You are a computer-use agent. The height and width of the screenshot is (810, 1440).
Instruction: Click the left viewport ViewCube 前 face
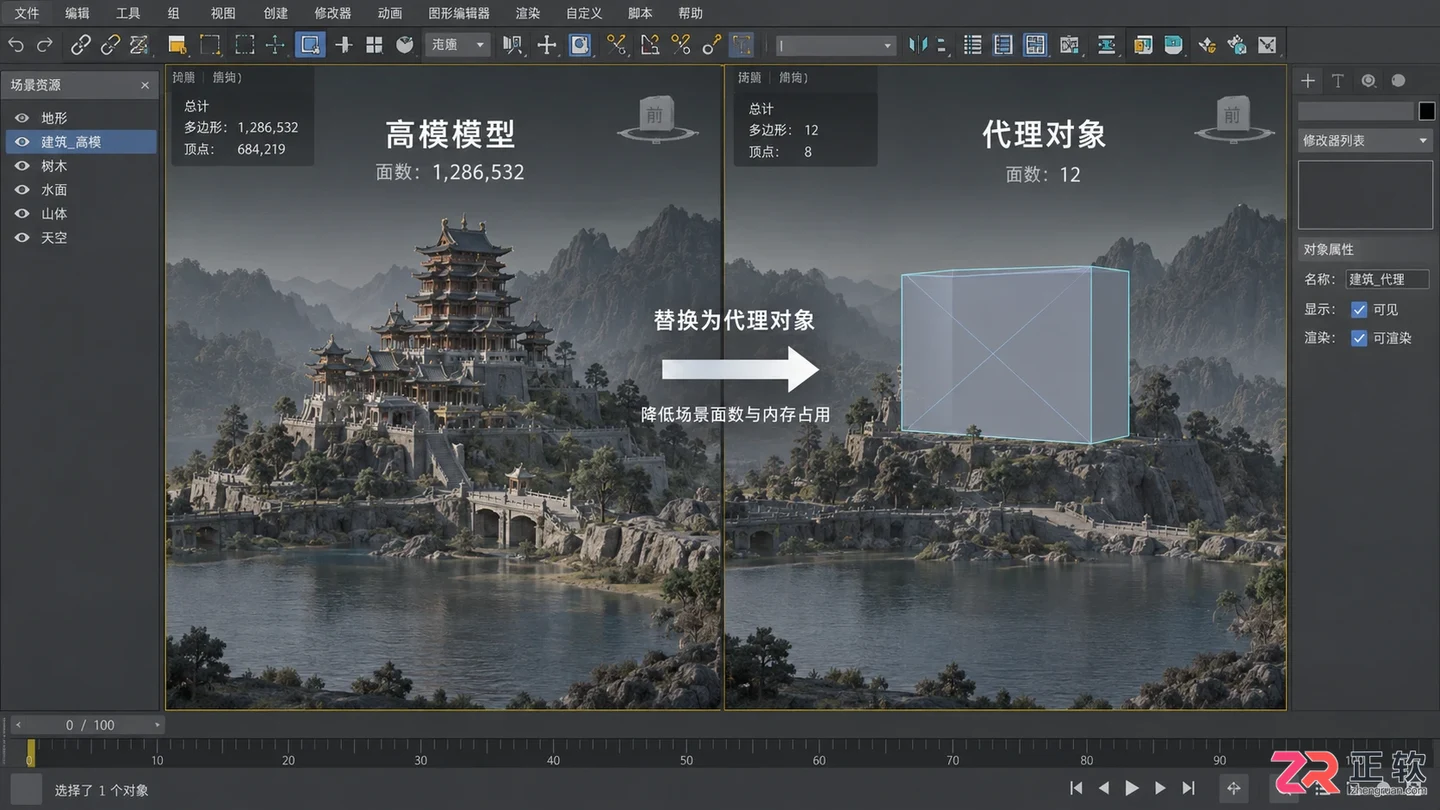[654, 115]
